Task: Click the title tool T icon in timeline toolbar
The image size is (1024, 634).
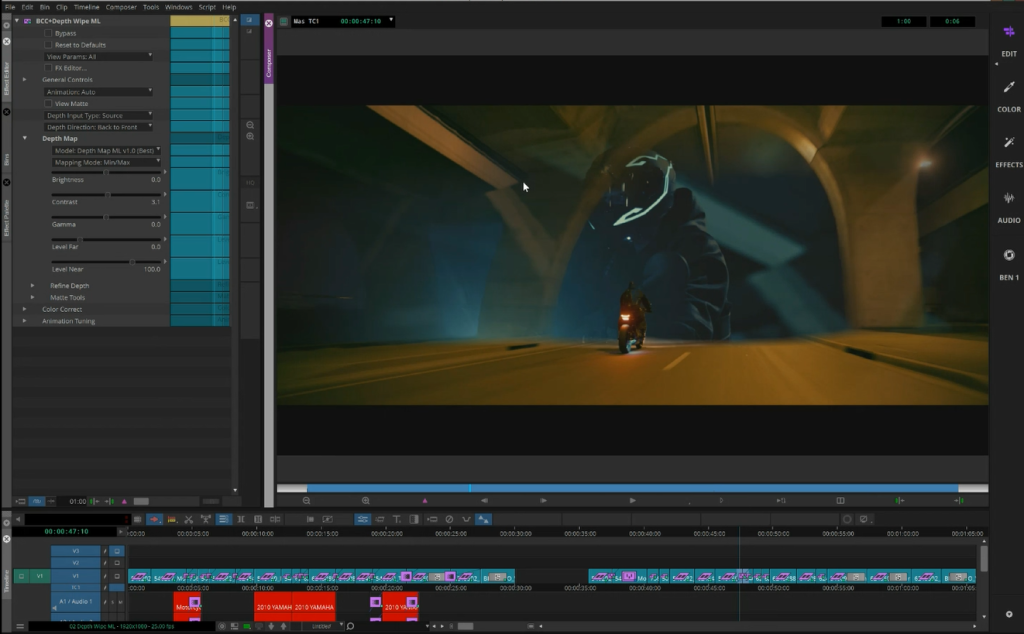Action: pyautogui.click(x=396, y=519)
